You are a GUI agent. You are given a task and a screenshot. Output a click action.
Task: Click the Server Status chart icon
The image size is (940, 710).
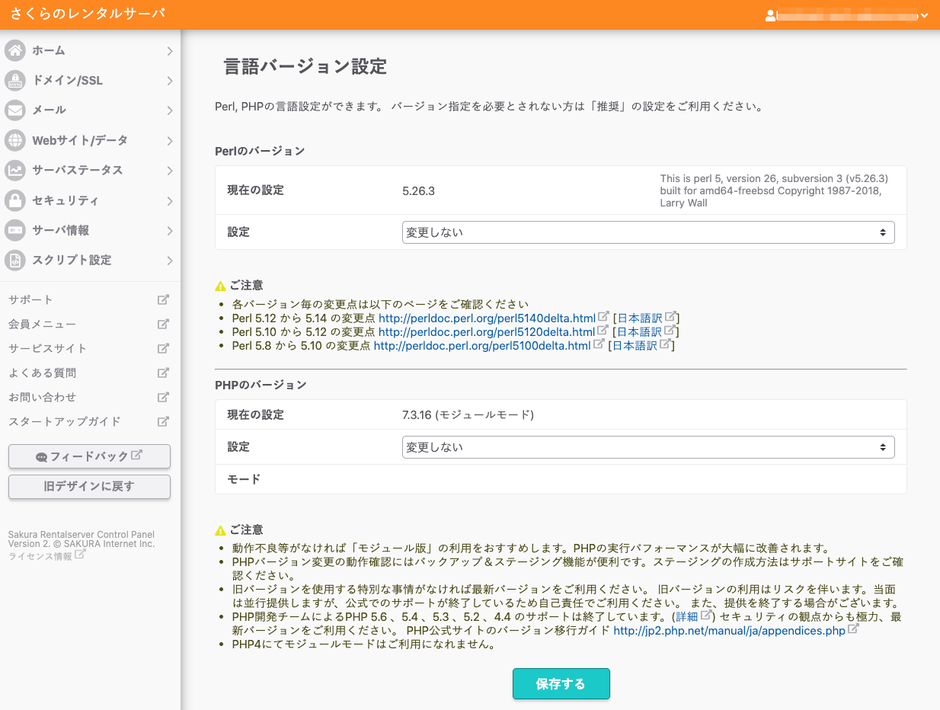[x=15, y=171]
